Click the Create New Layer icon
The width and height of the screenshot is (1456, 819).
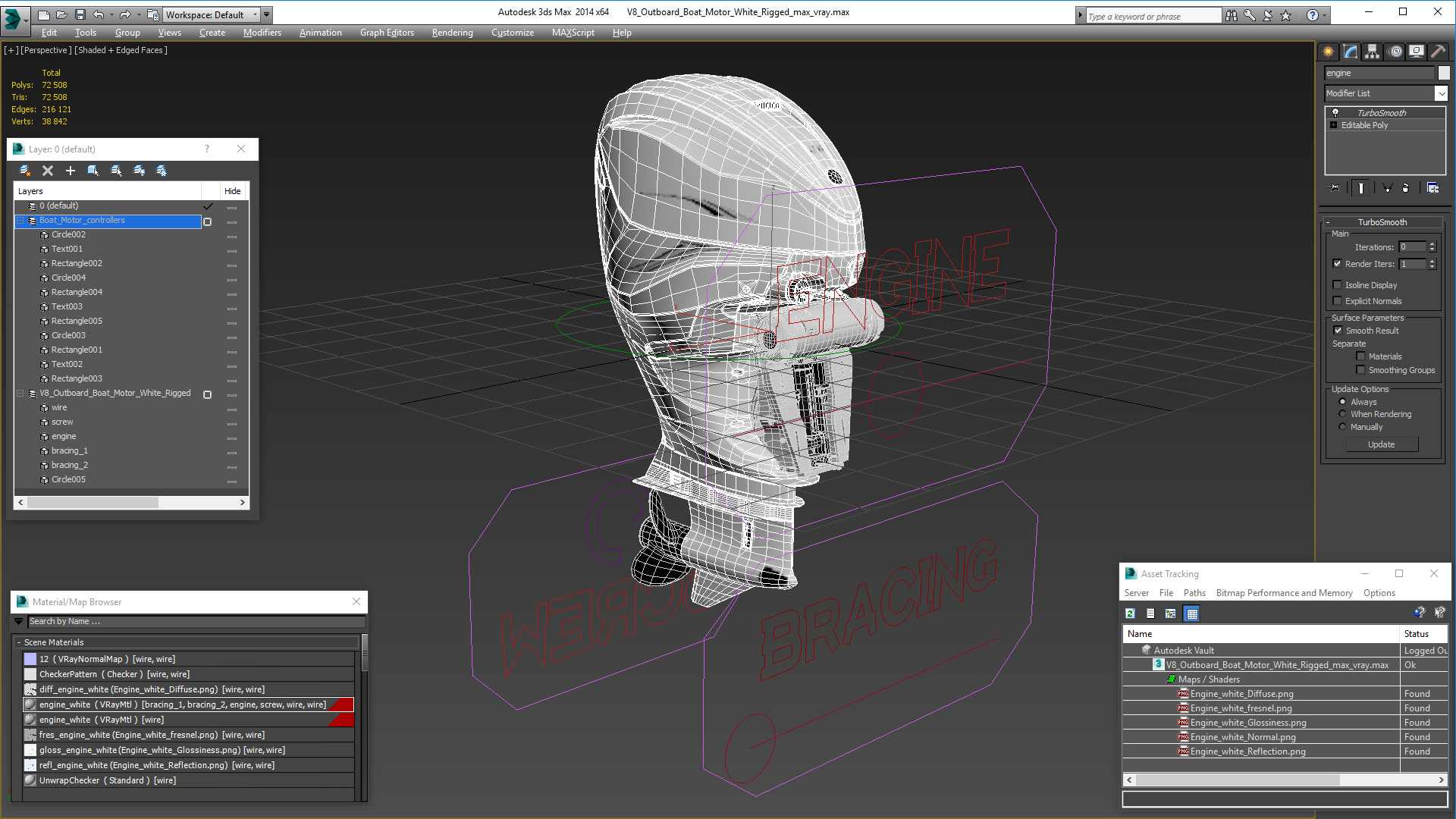(25, 171)
